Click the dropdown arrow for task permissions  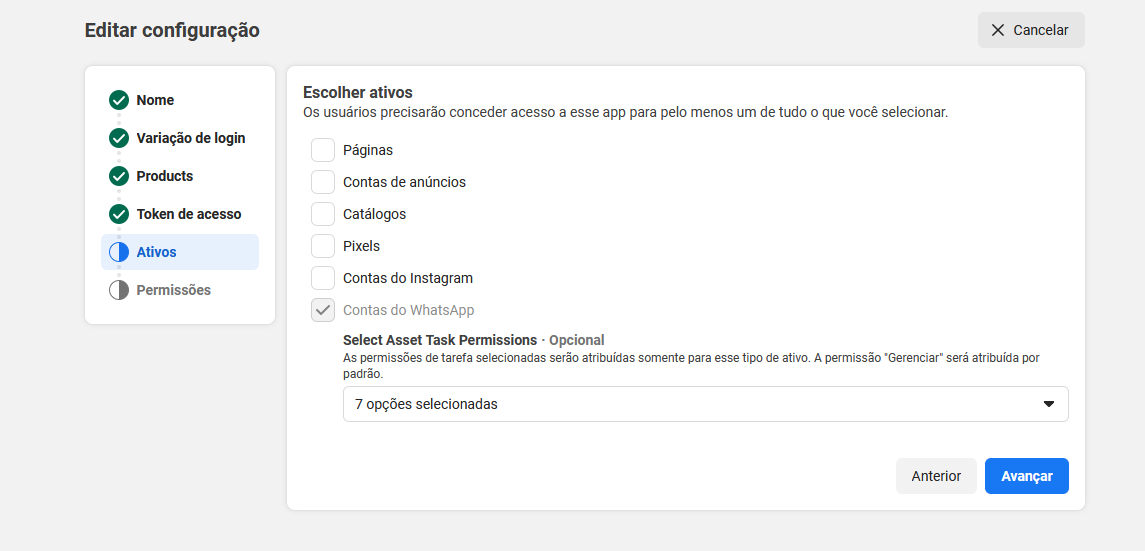(x=1049, y=404)
